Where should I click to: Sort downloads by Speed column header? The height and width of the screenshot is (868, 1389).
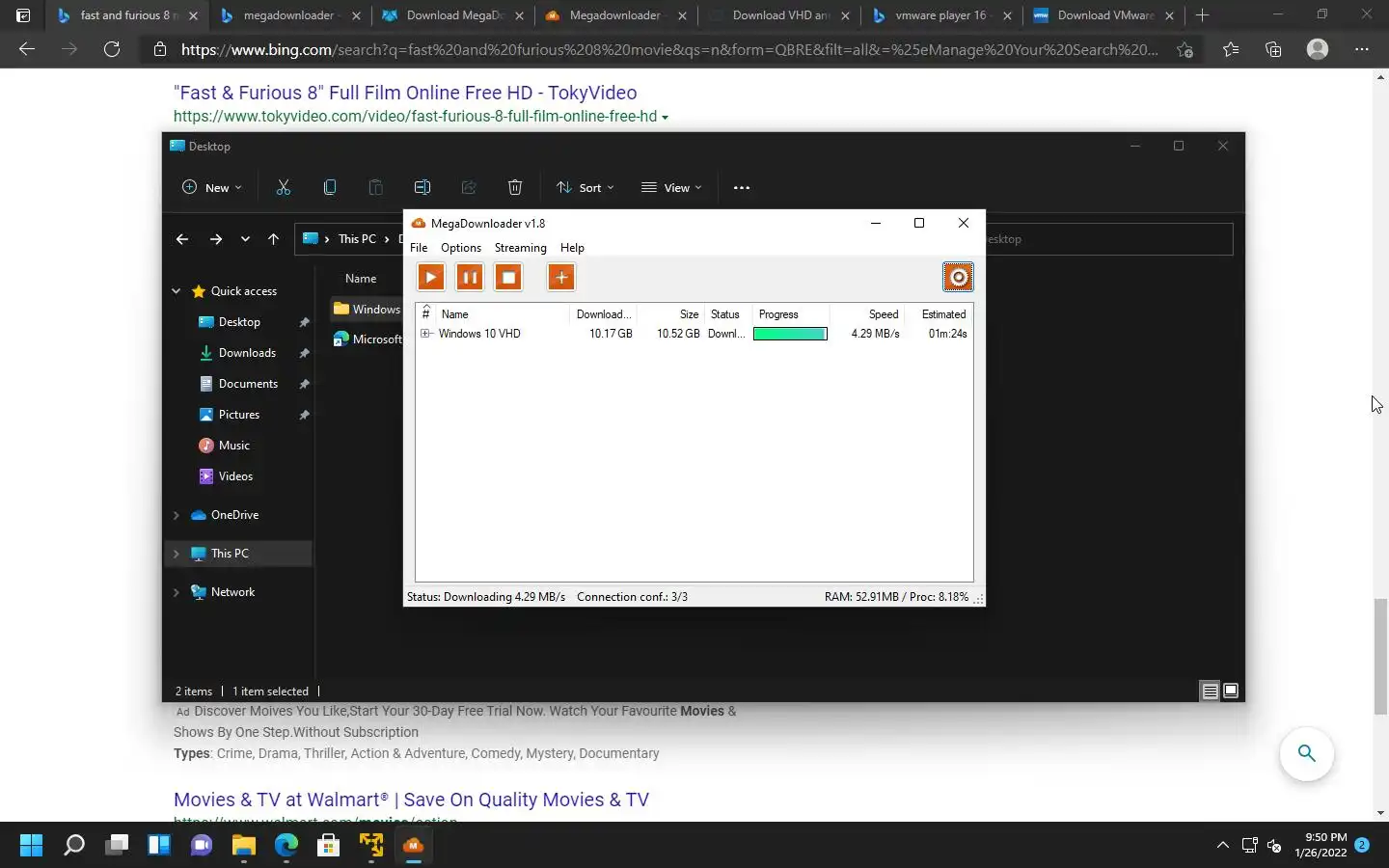pyautogui.click(x=866, y=314)
